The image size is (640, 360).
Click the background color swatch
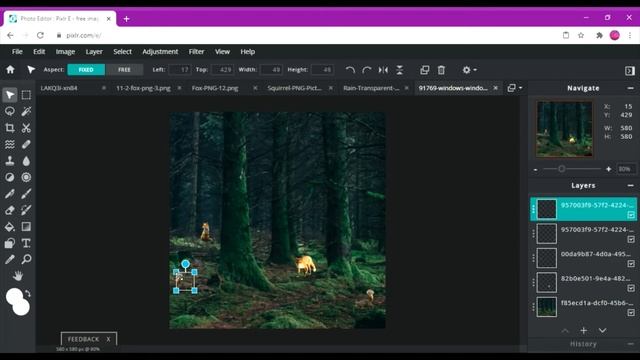[x=21, y=307]
